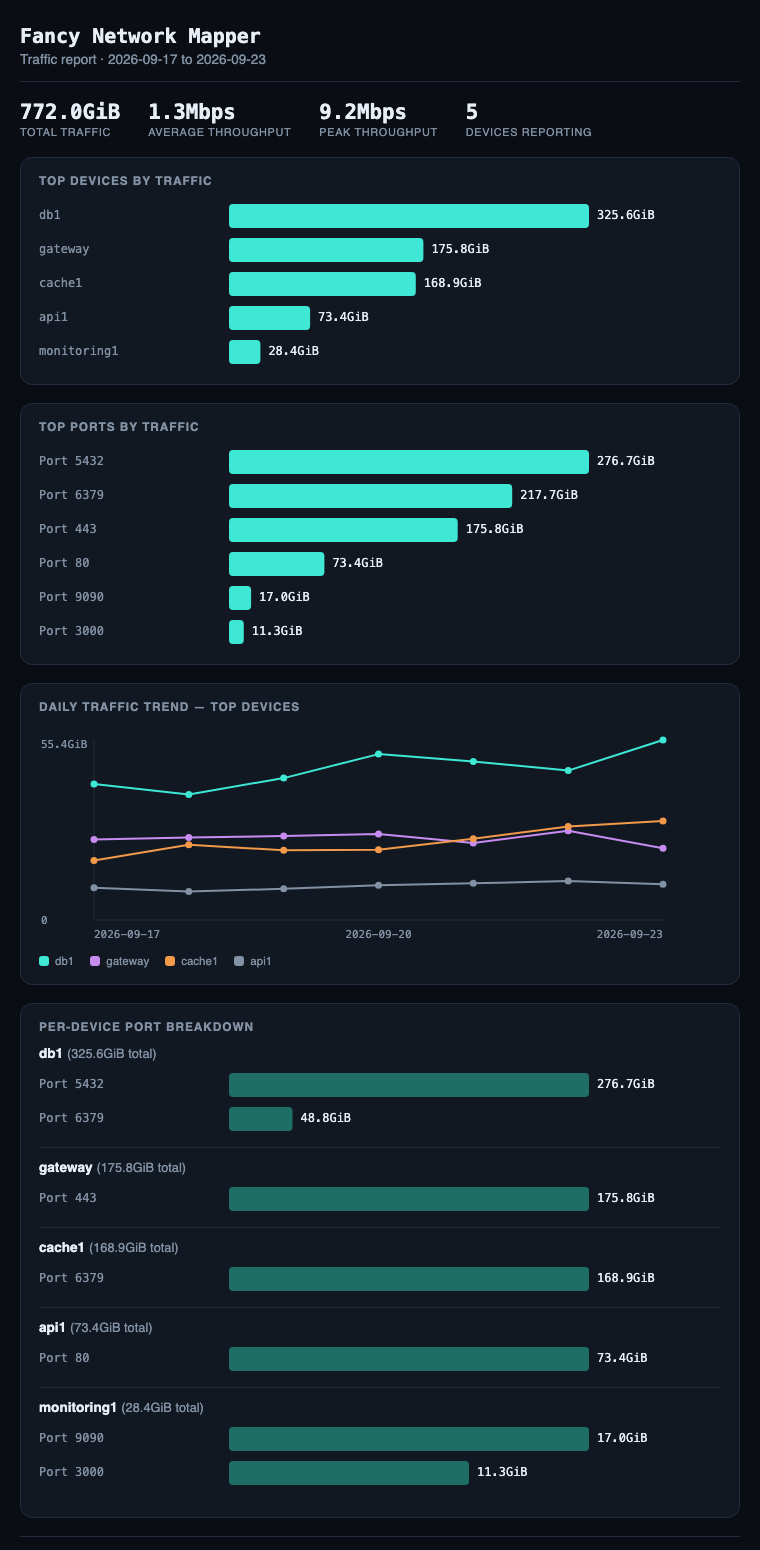Click the Port 443 bar in Top Ports
The height and width of the screenshot is (1550, 760).
[343, 530]
